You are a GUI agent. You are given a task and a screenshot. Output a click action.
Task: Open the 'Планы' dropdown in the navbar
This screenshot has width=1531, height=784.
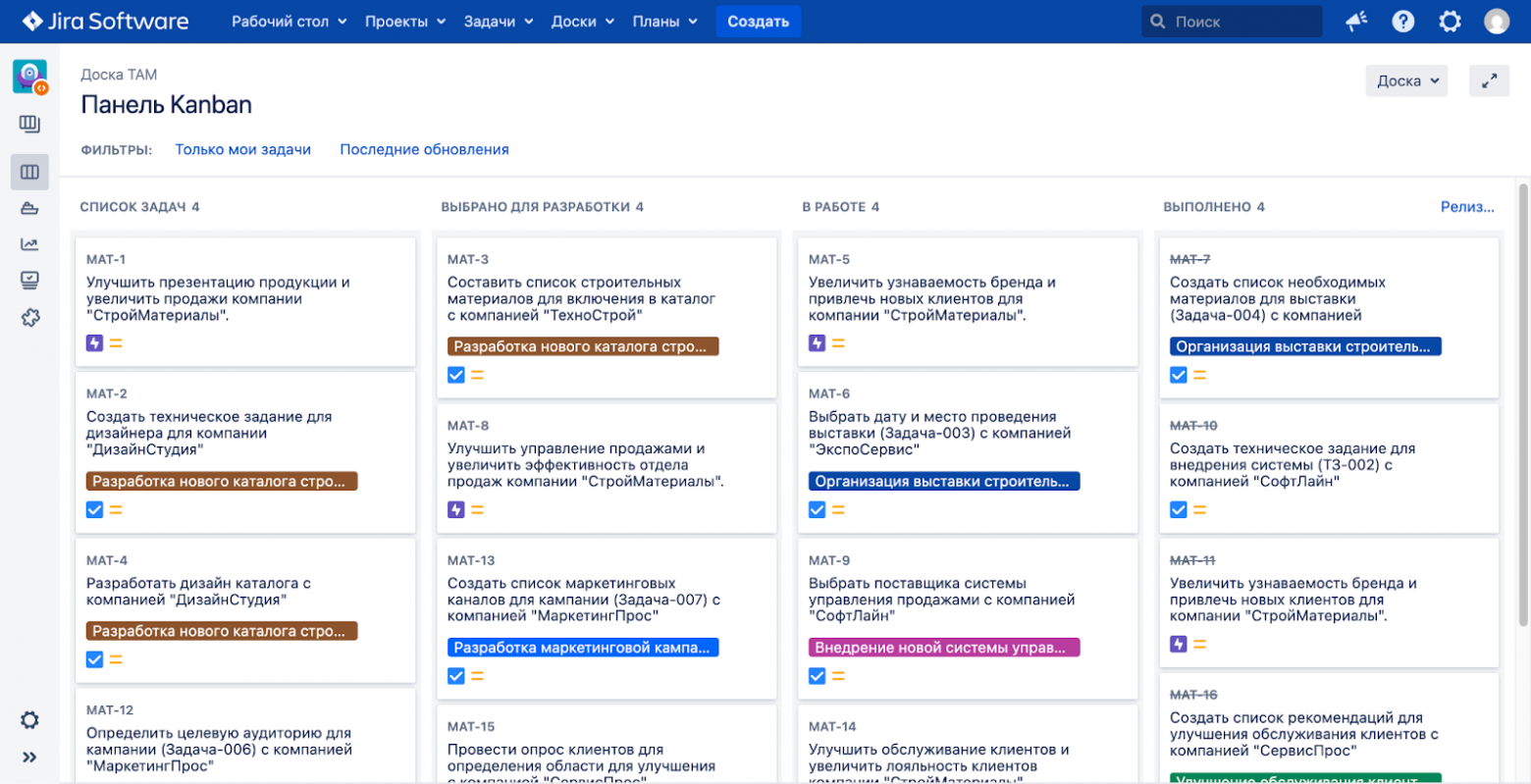coord(664,20)
